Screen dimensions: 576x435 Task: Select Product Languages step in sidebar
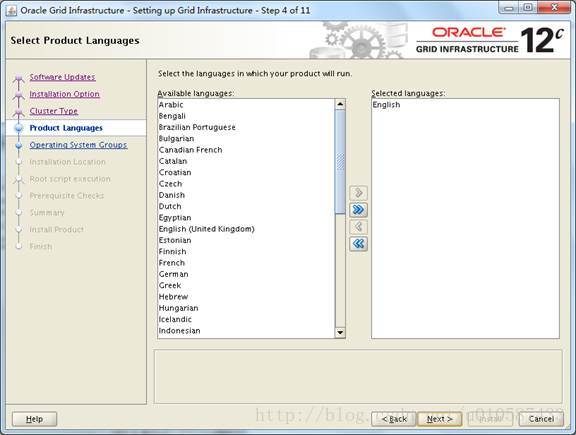[66, 128]
